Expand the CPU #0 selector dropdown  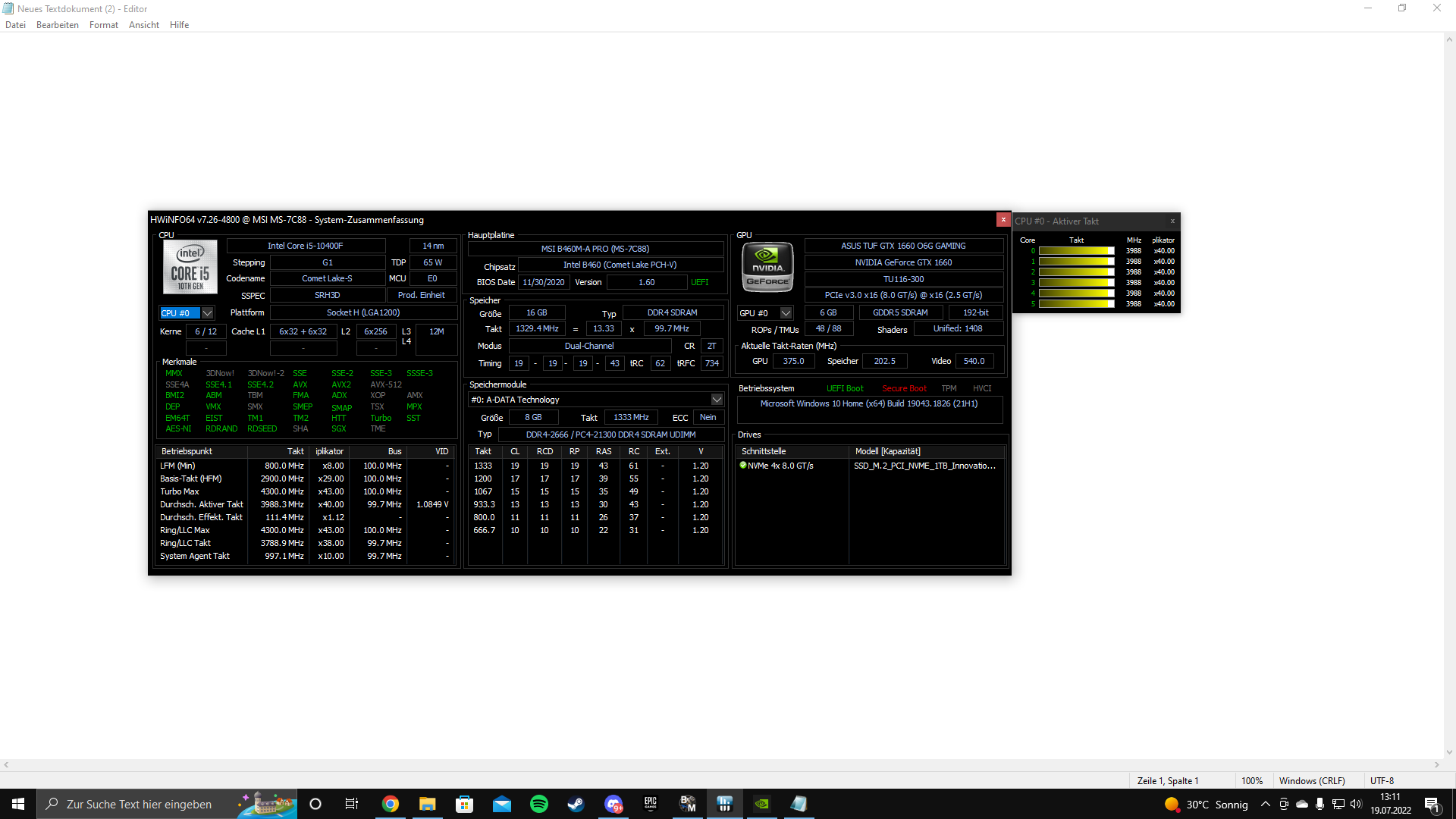207,313
